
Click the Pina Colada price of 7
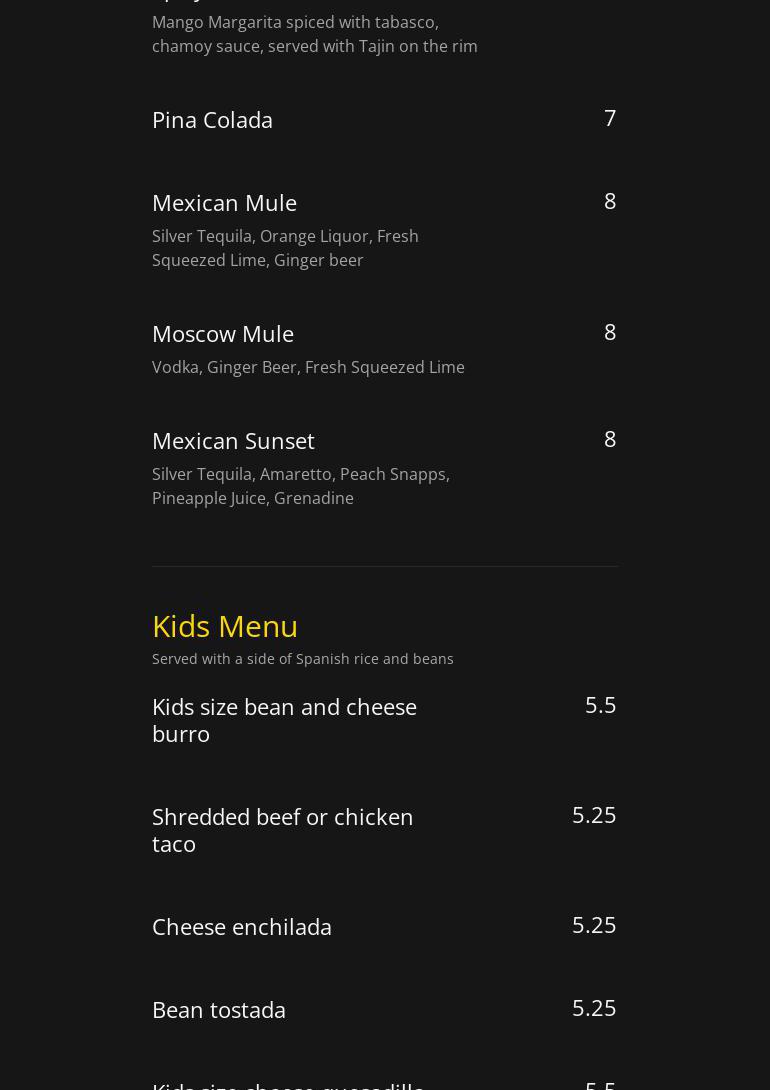[610, 118]
